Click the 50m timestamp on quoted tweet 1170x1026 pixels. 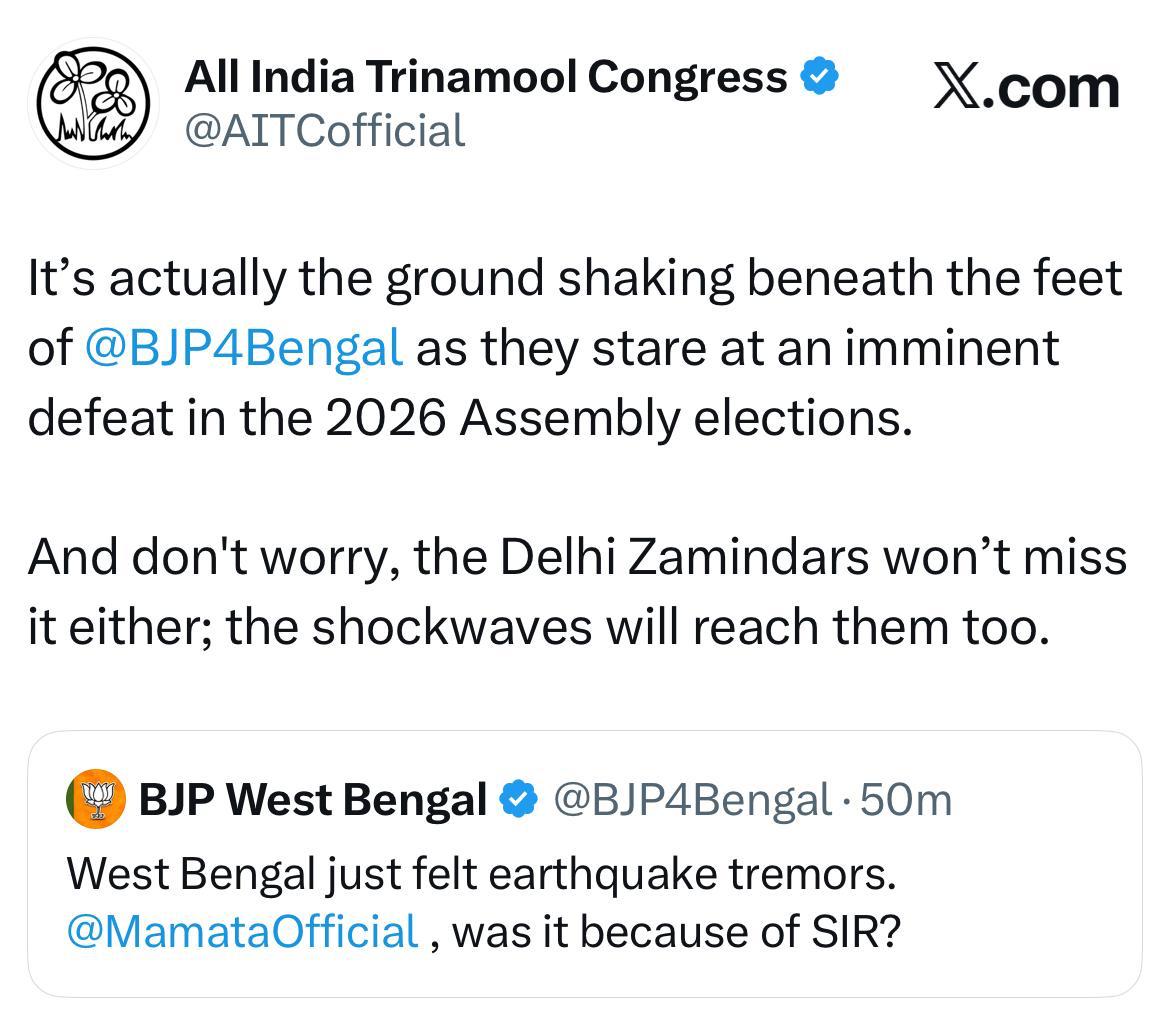pyautogui.click(x=906, y=800)
